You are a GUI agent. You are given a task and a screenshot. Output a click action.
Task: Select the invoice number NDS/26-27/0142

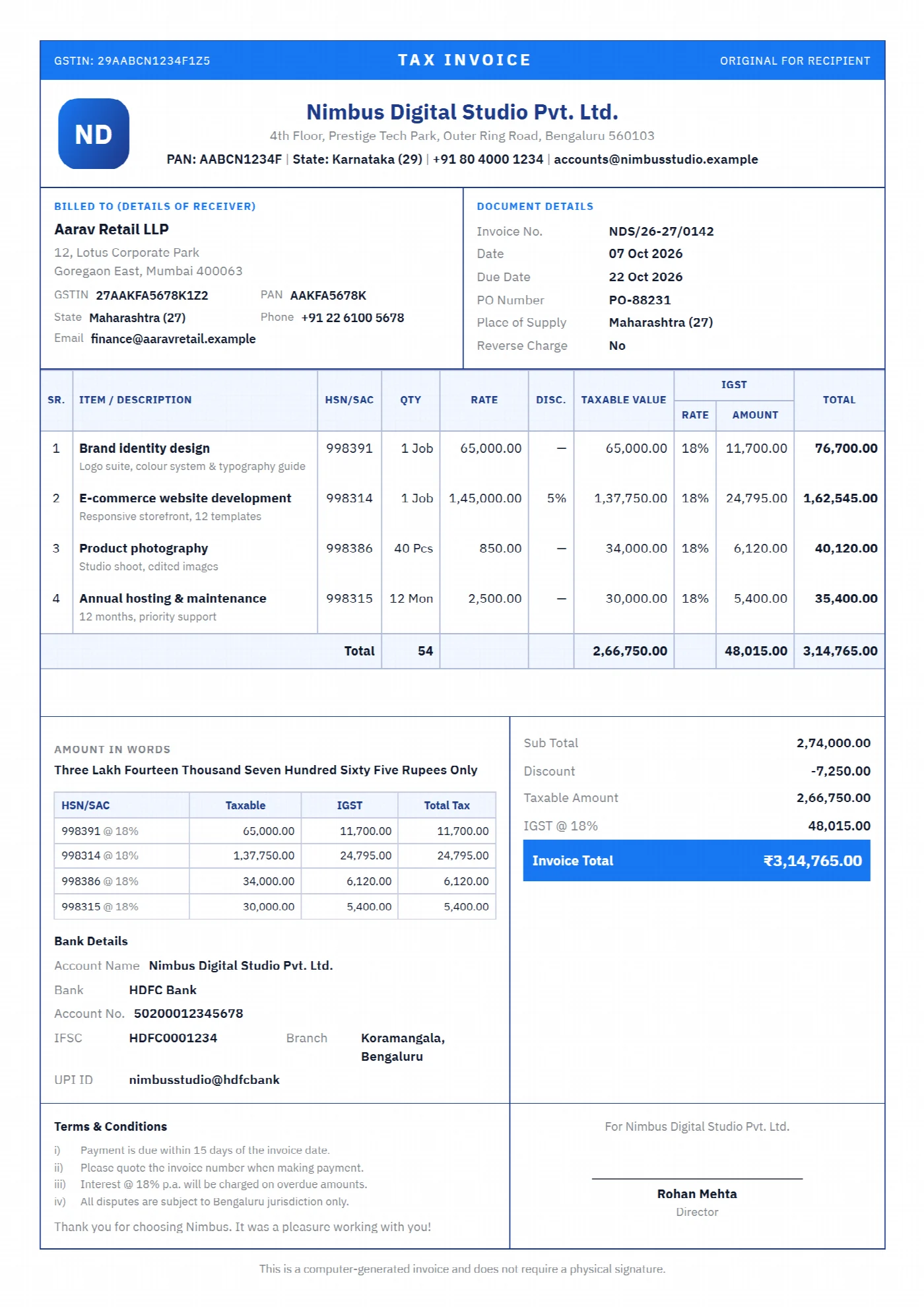point(661,231)
